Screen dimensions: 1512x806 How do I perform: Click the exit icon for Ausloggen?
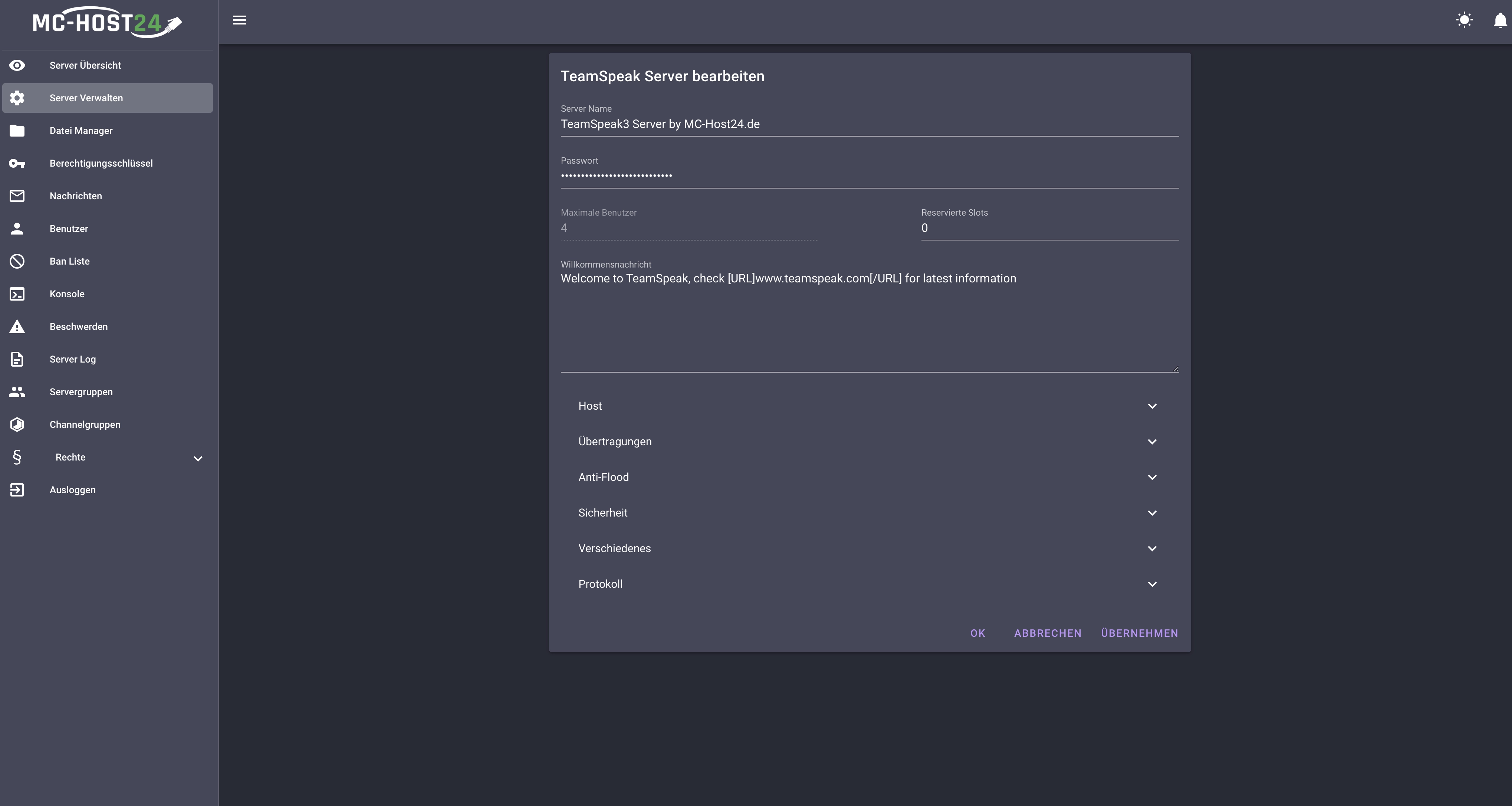pyautogui.click(x=17, y=489)
